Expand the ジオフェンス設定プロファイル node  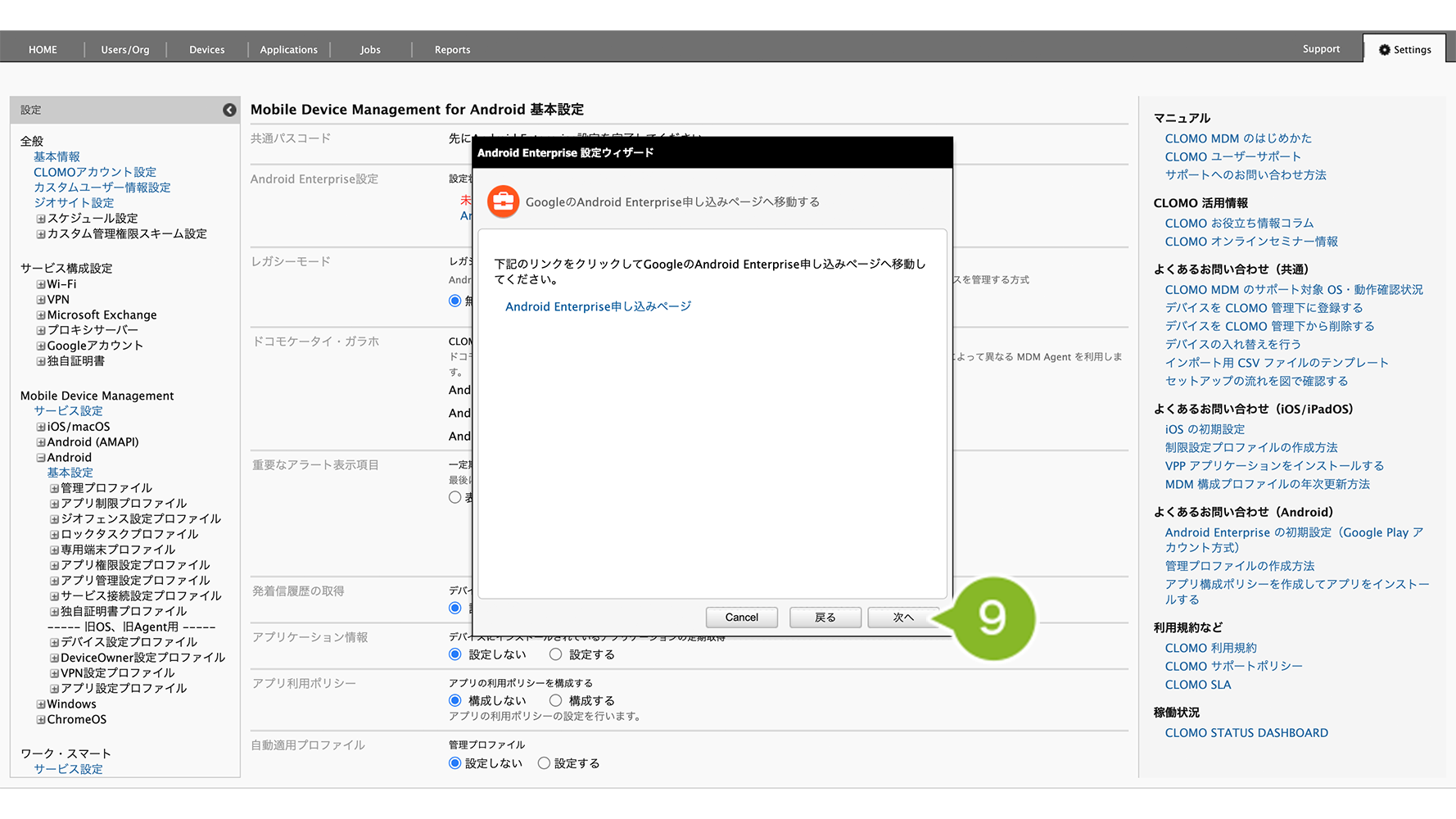click(55, 519)
